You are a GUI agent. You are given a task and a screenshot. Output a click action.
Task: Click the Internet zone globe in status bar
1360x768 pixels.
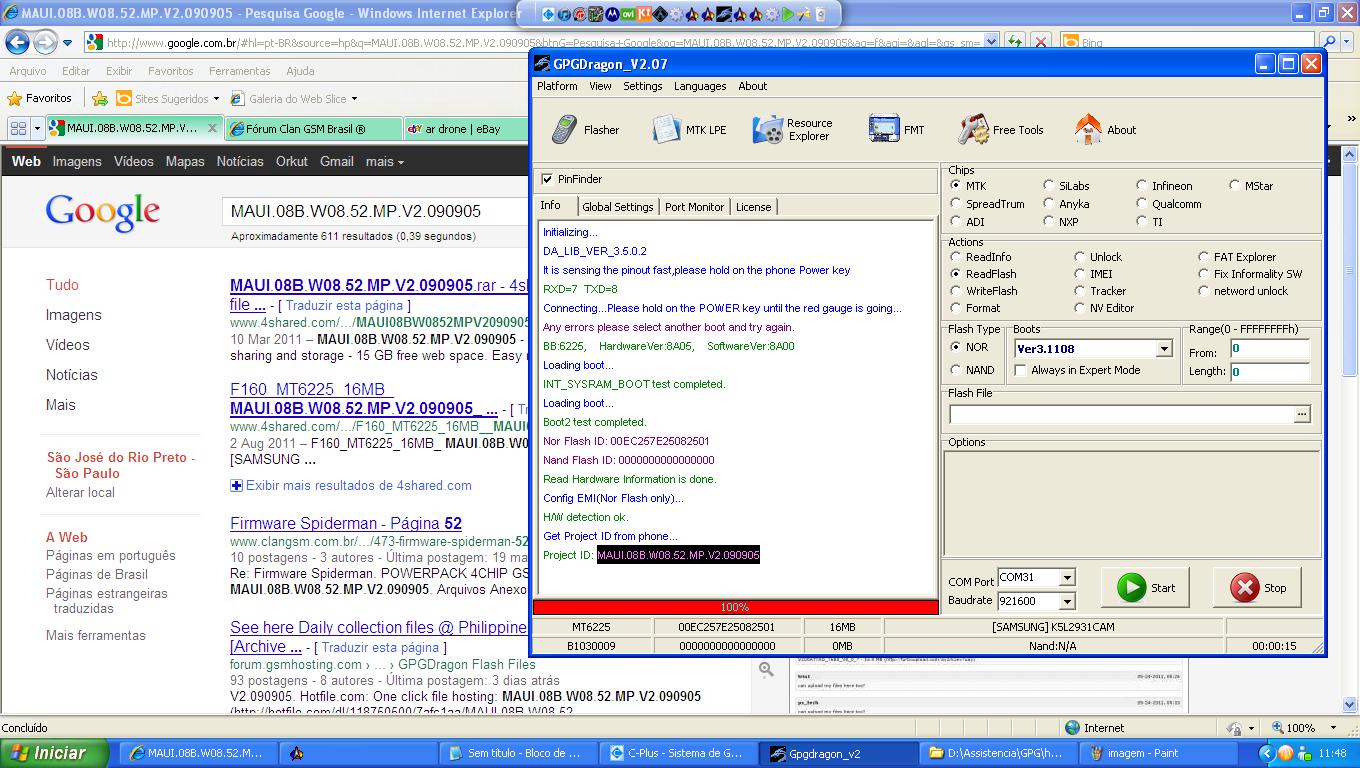(1072, 728)
